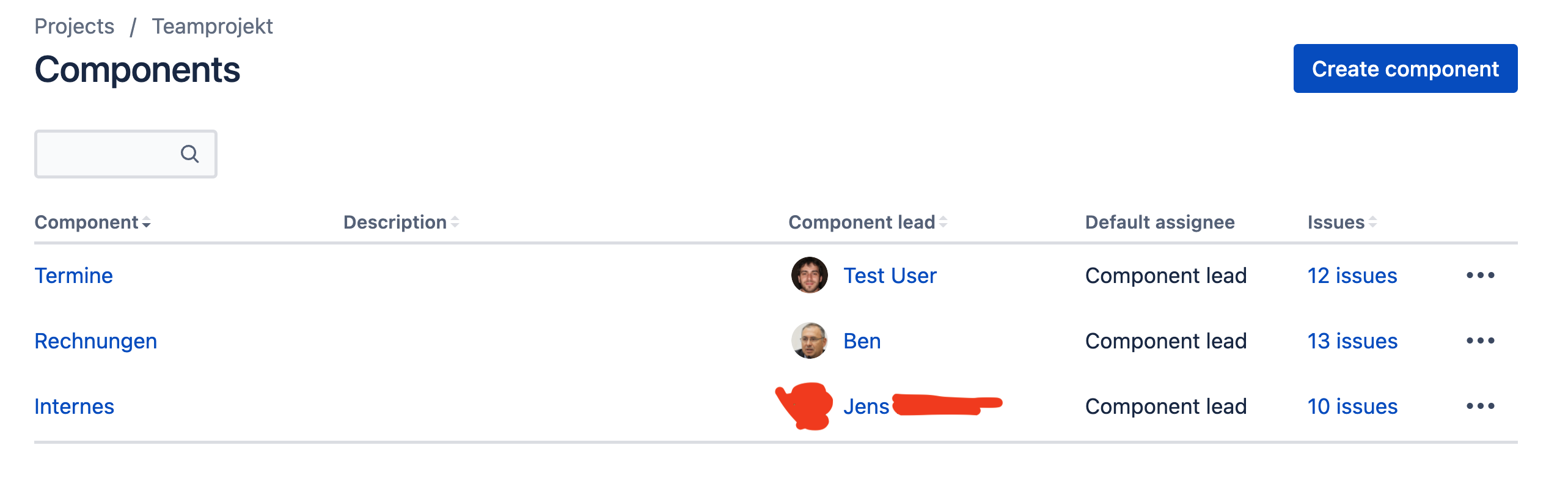Focus the component search input field
The width and height of the screenshot is (1568, 500).
pos(126,154)
